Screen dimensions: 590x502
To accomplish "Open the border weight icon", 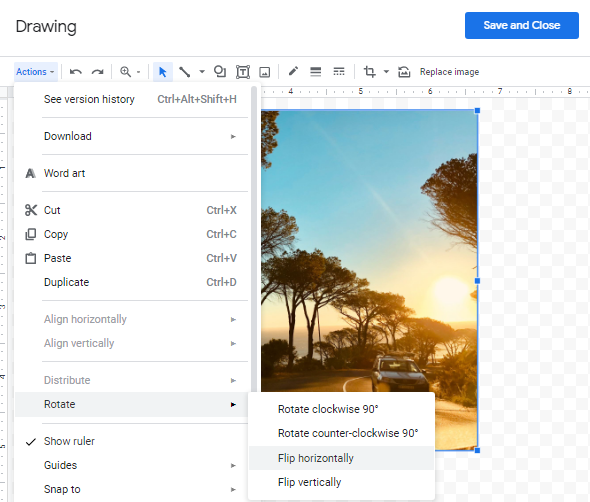I will pyautogui.click(x=315, y=71).
